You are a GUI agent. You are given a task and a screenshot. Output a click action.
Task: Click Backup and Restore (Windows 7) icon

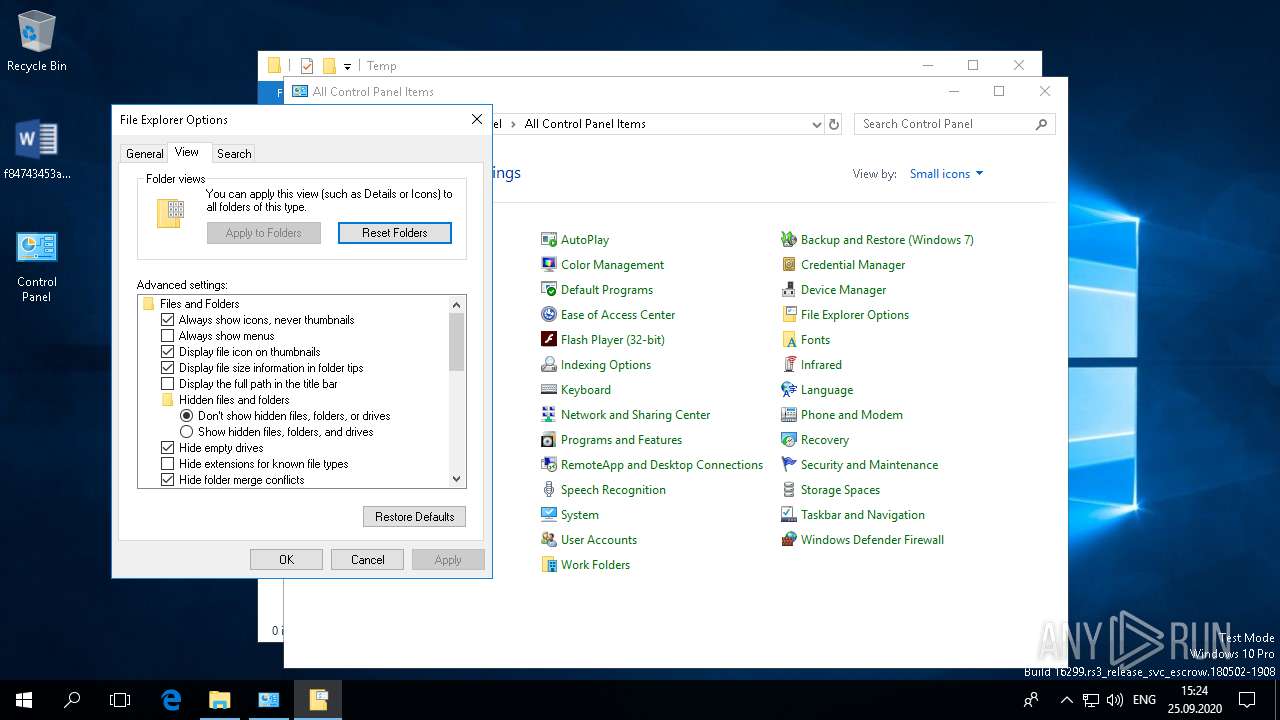pos(789,240)
